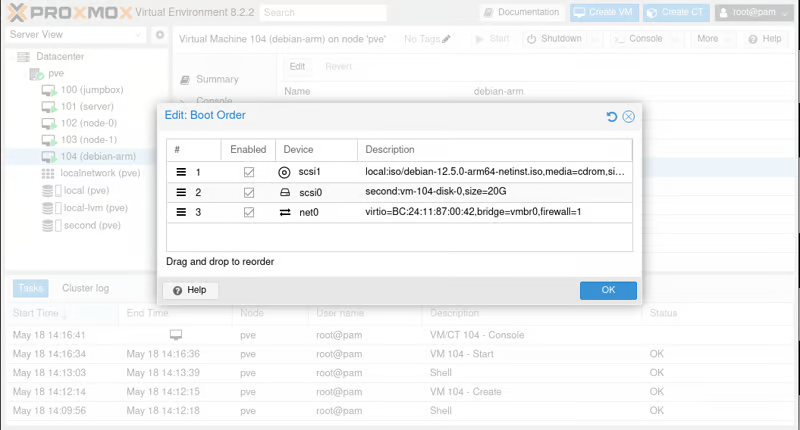This screenshot has height=430, width=800.
Task: Click the Help button in the dialog
Action: click(x=190, y=290)
